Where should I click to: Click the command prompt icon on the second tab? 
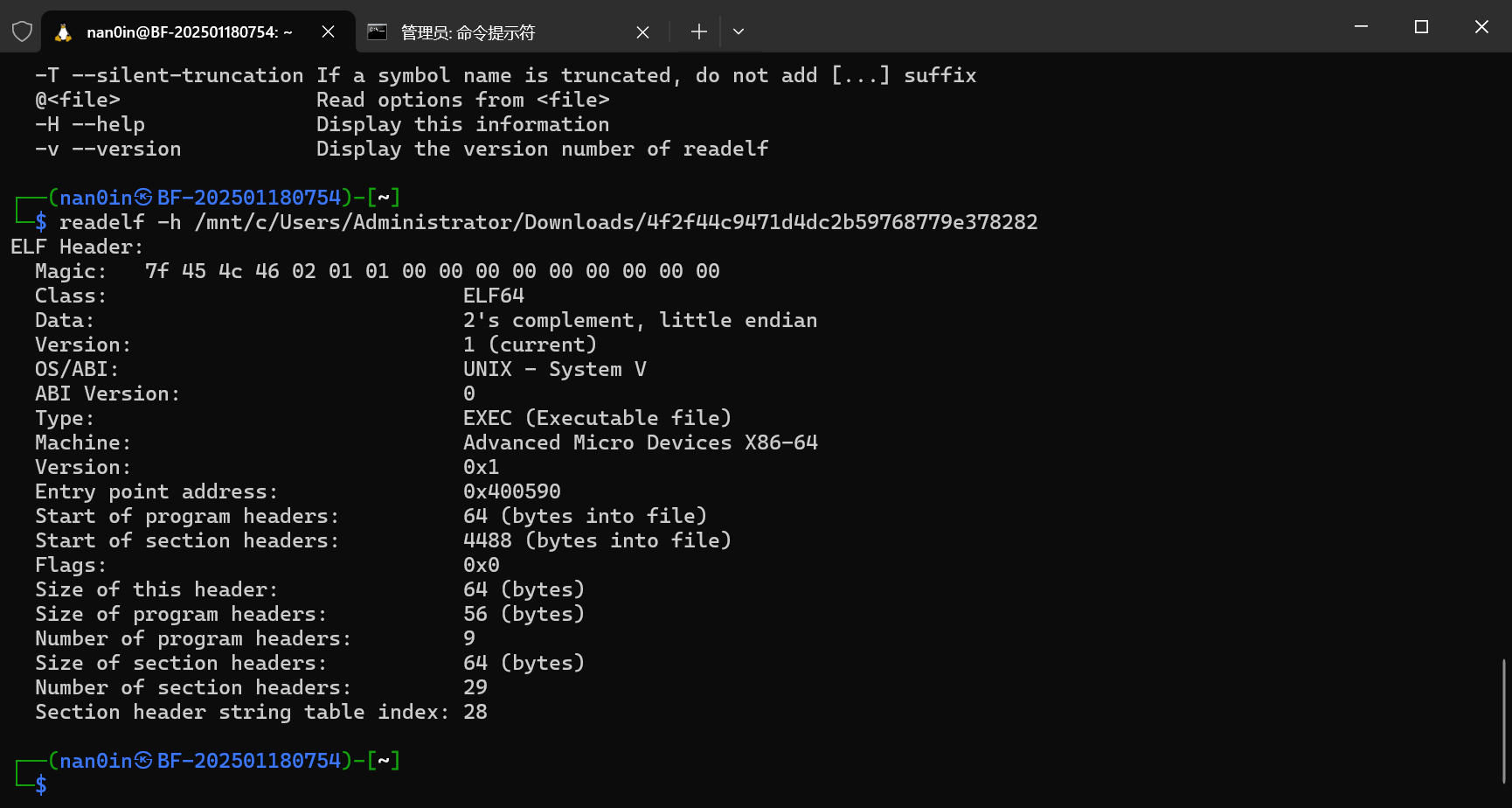(x=378, y=32)
